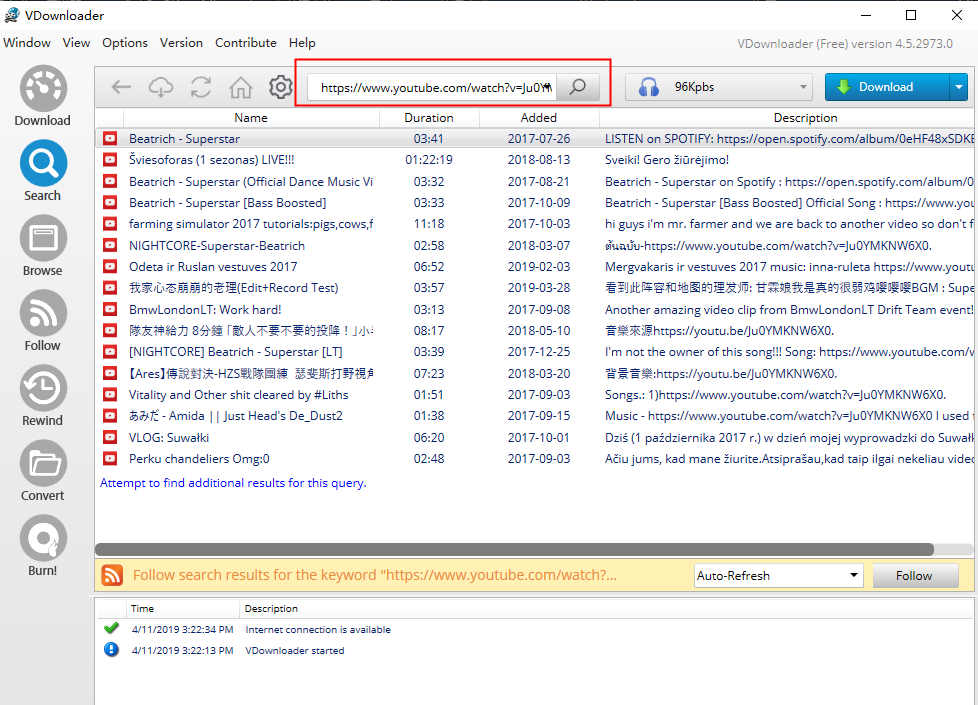Click the added date 2019-03-28 cell

click(x=539, y=288)
